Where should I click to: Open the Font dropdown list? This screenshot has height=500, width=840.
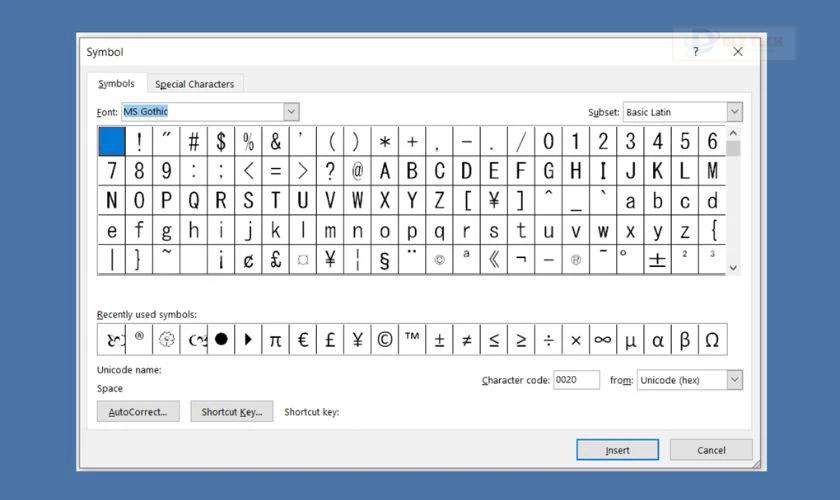click(x=291, y=111)
